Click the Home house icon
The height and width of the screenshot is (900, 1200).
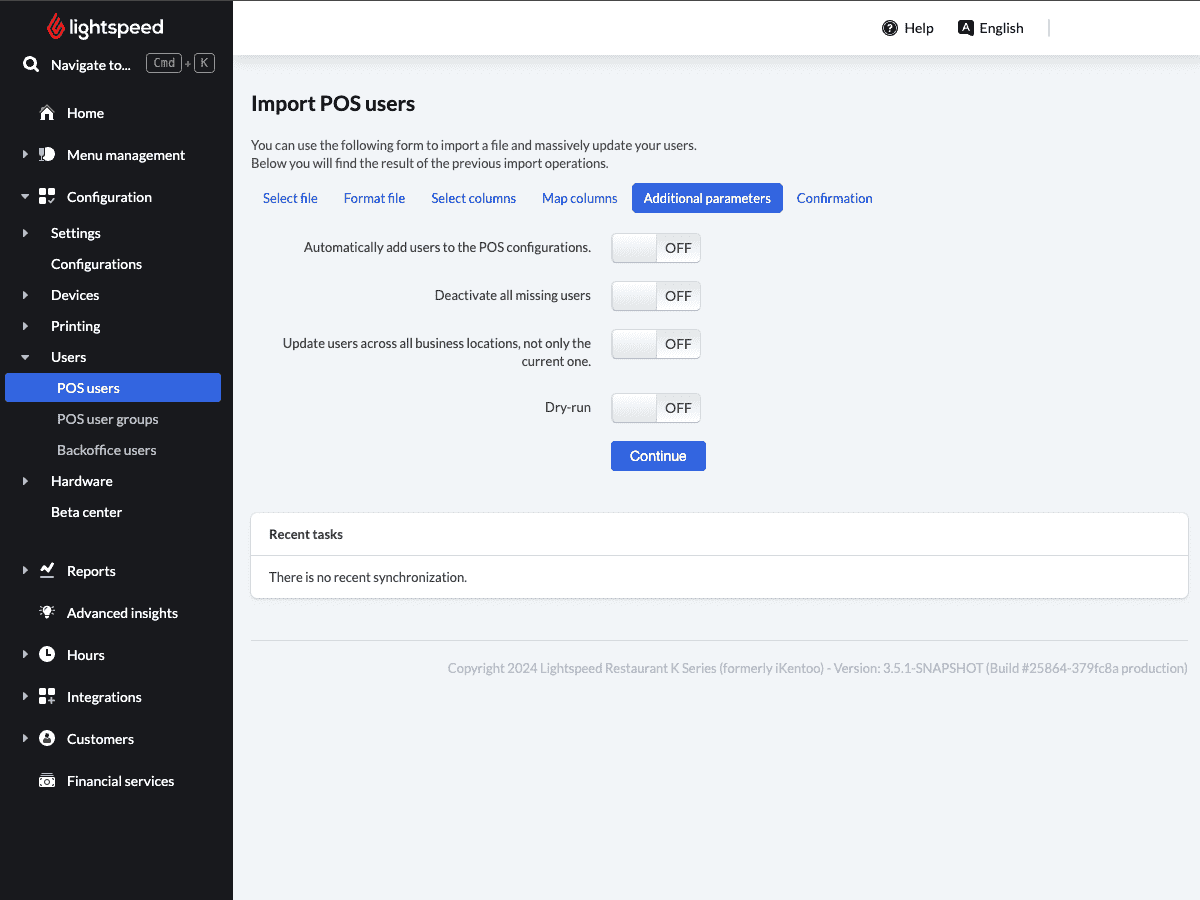[x=47, y=113]
